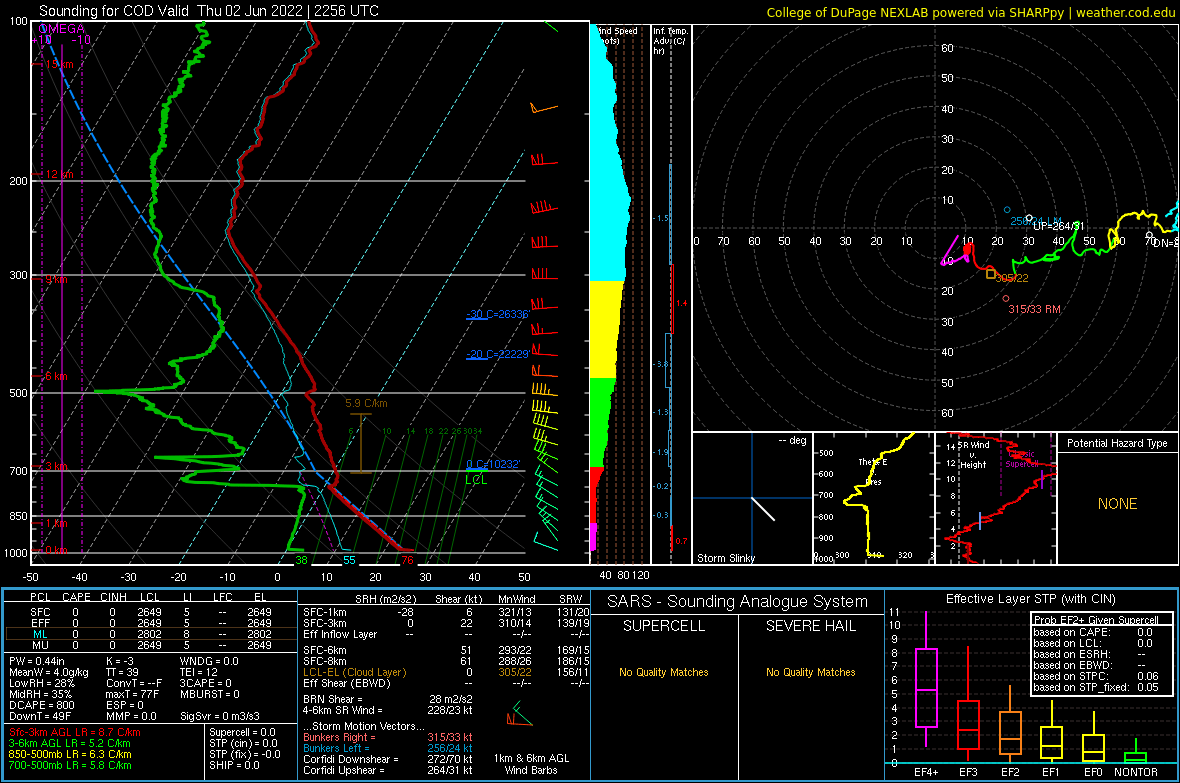Screen dimensions: 1180x783
Task: Click the 'DownT = 49F' value
Action: [x=40, y=716]
